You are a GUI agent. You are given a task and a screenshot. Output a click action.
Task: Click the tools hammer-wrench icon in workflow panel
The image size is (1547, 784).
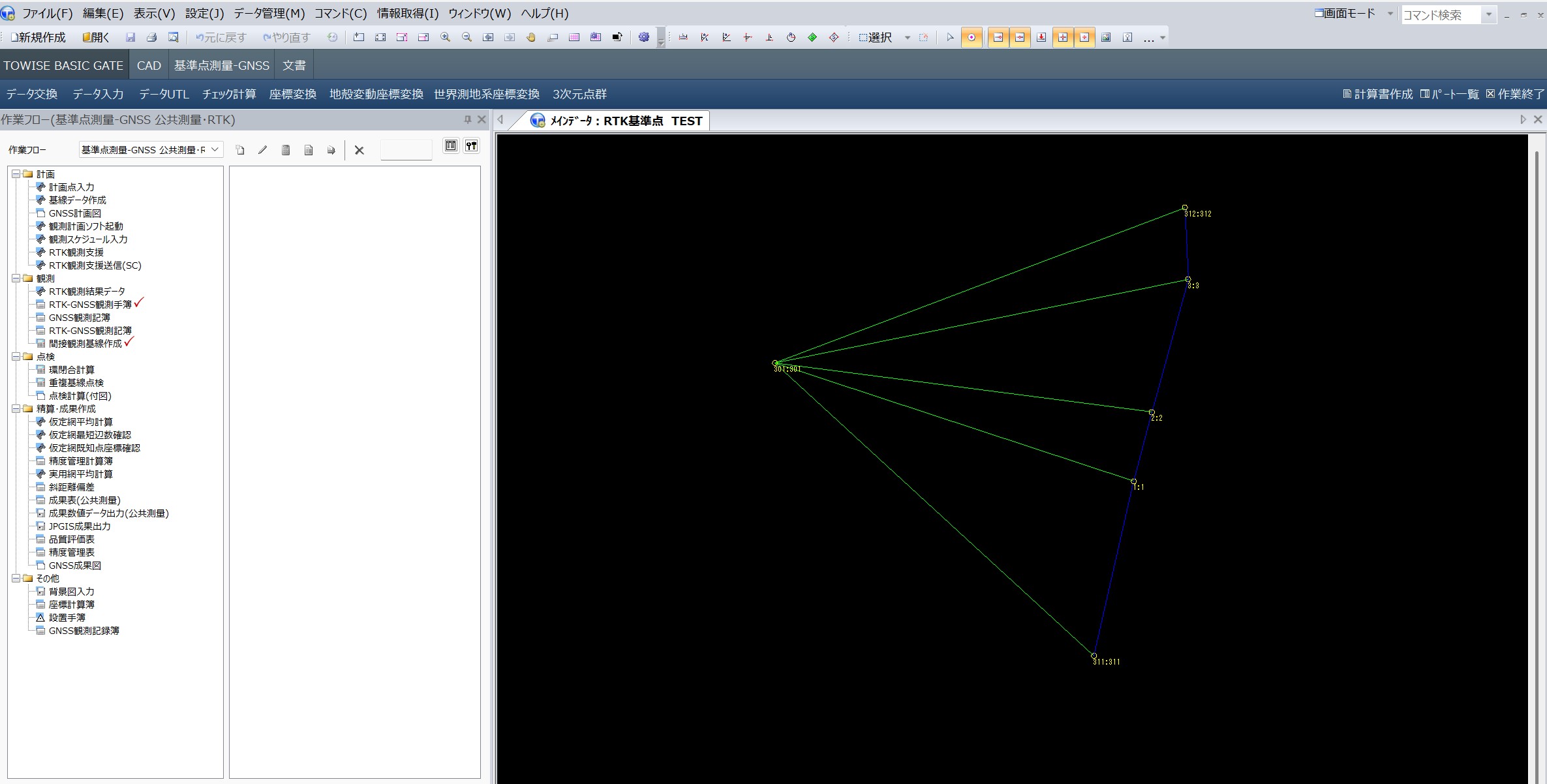pyautogui.click(x=471, y=146)
